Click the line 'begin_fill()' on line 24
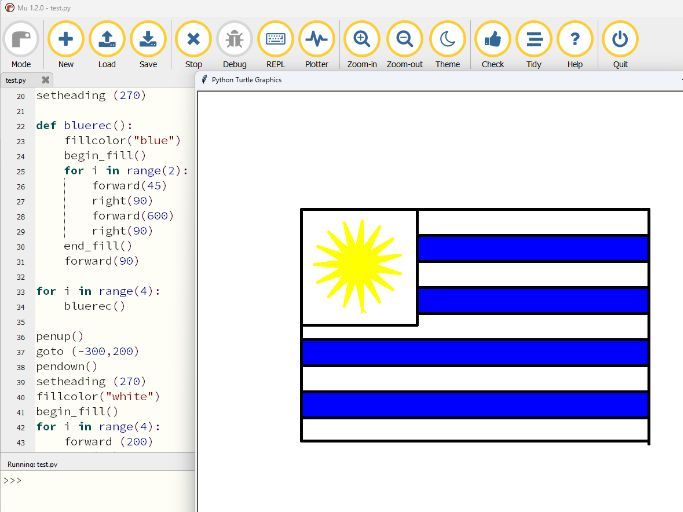This screenshot has width=683, height=512. [x=105, y=156]
